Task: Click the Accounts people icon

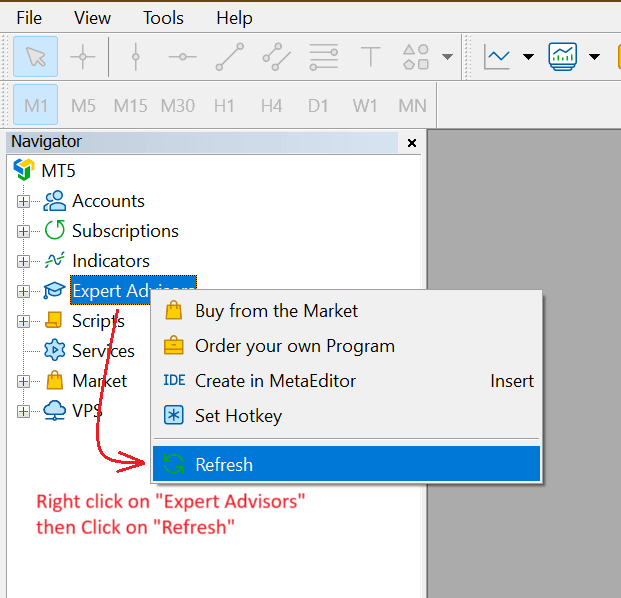Action: [x=54, y=201]
